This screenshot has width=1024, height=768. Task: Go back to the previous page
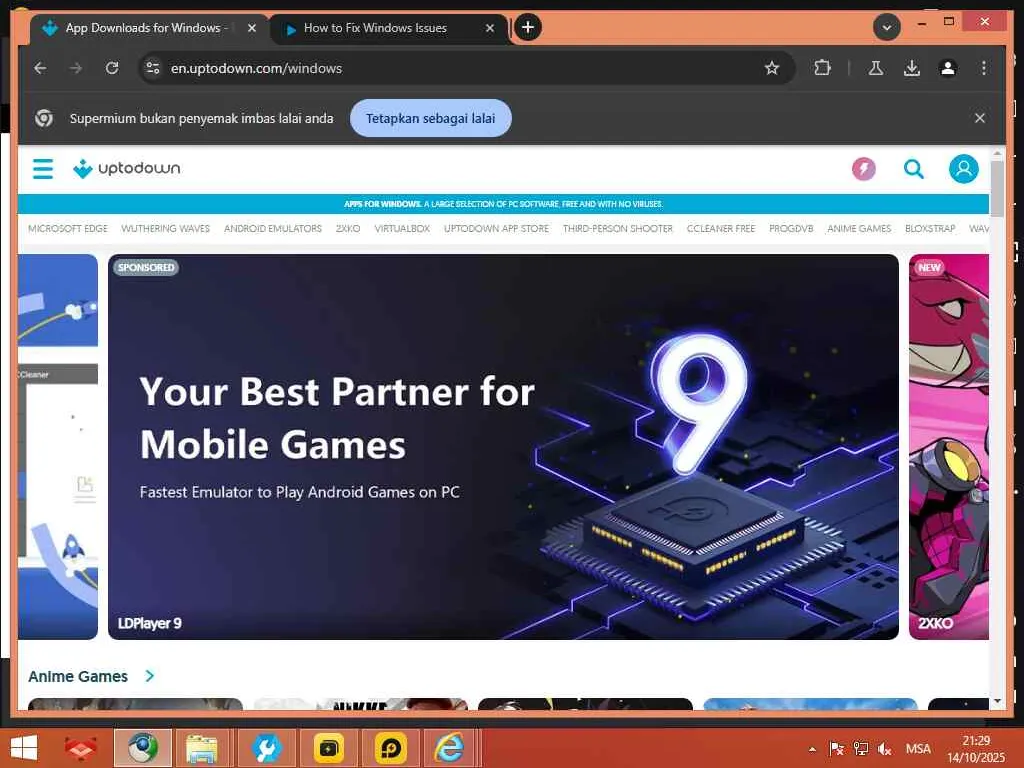(40, 68)
